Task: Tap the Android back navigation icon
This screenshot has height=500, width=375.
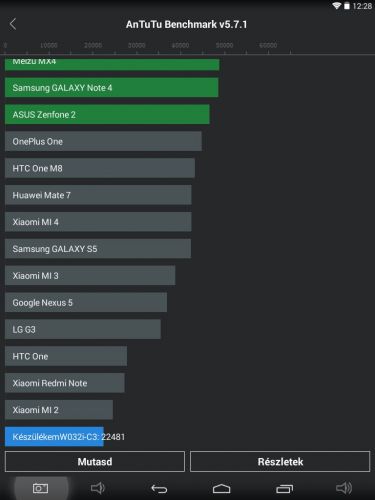Action: 159,489
